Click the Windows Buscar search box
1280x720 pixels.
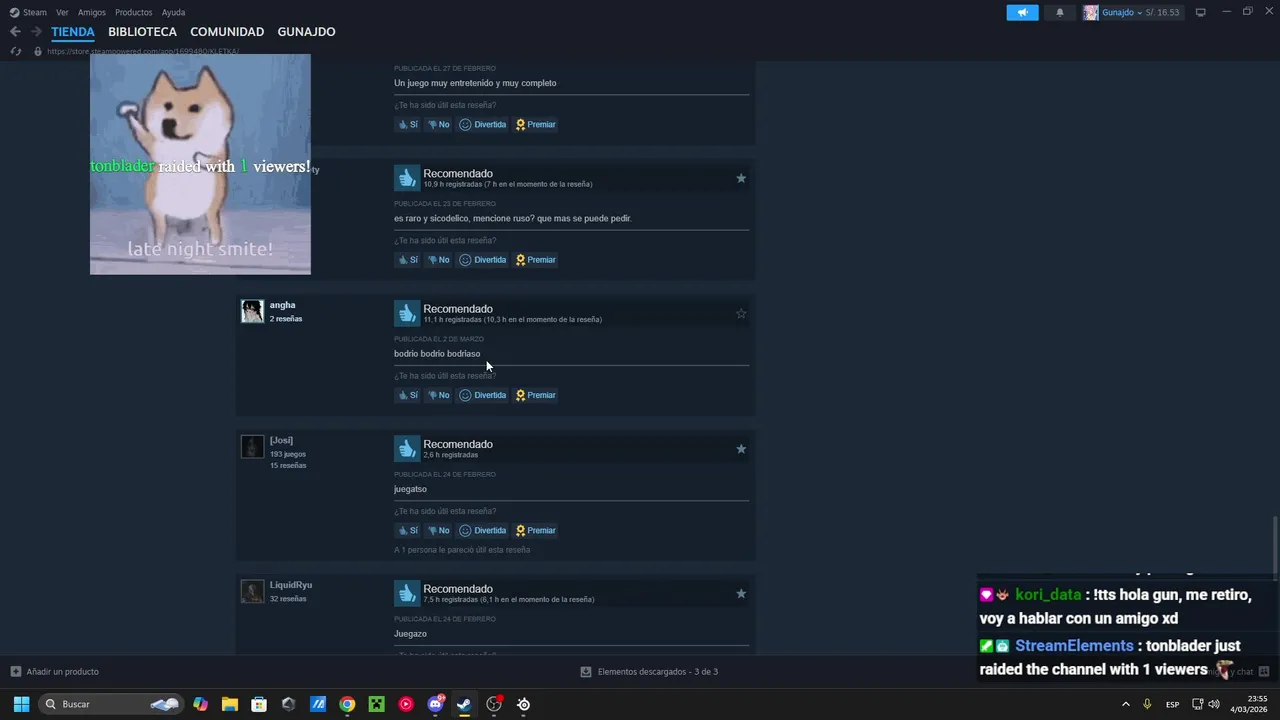point(111,704)
